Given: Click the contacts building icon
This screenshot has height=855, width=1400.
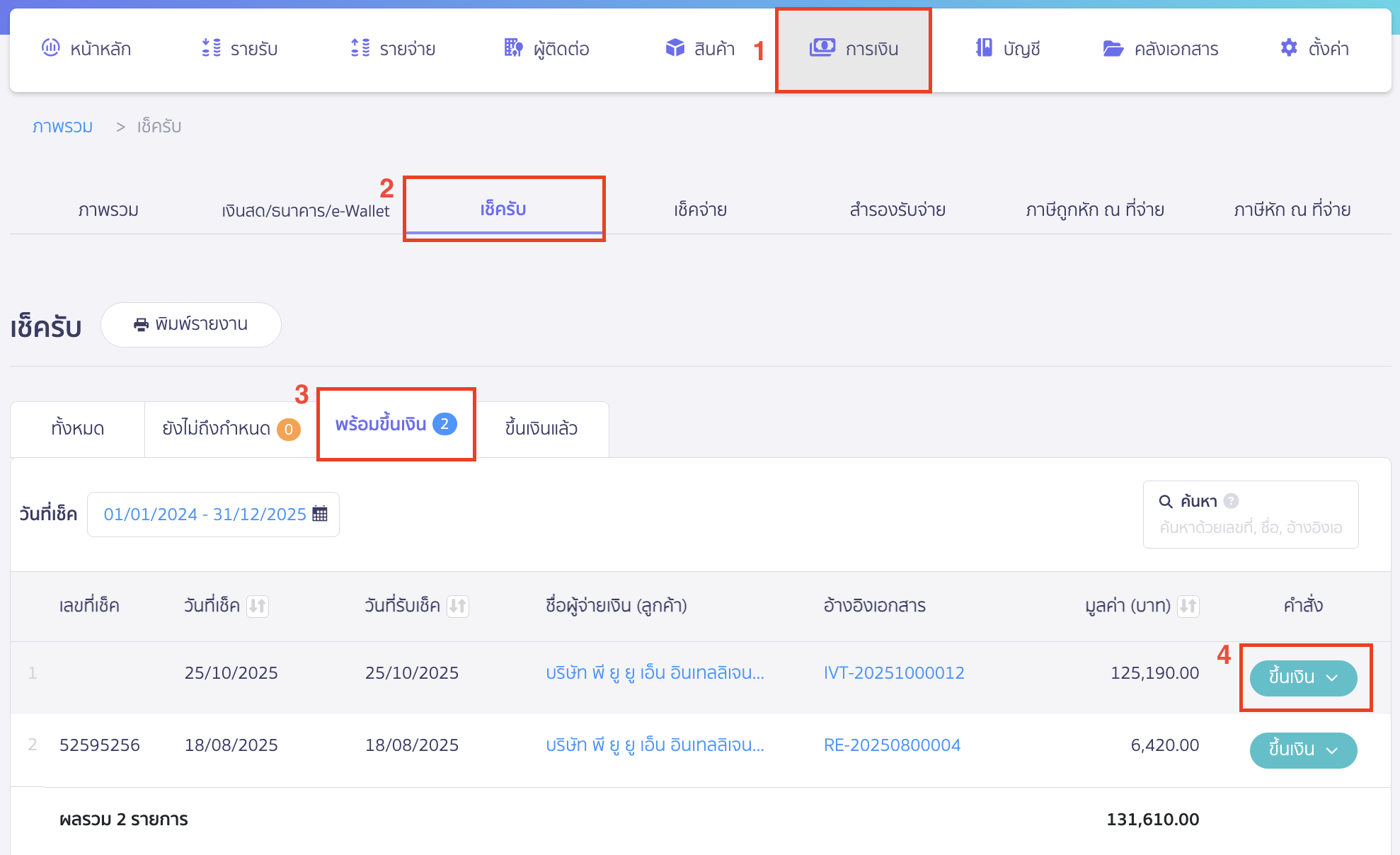Looking at the screenshot, I should (513, 48).
